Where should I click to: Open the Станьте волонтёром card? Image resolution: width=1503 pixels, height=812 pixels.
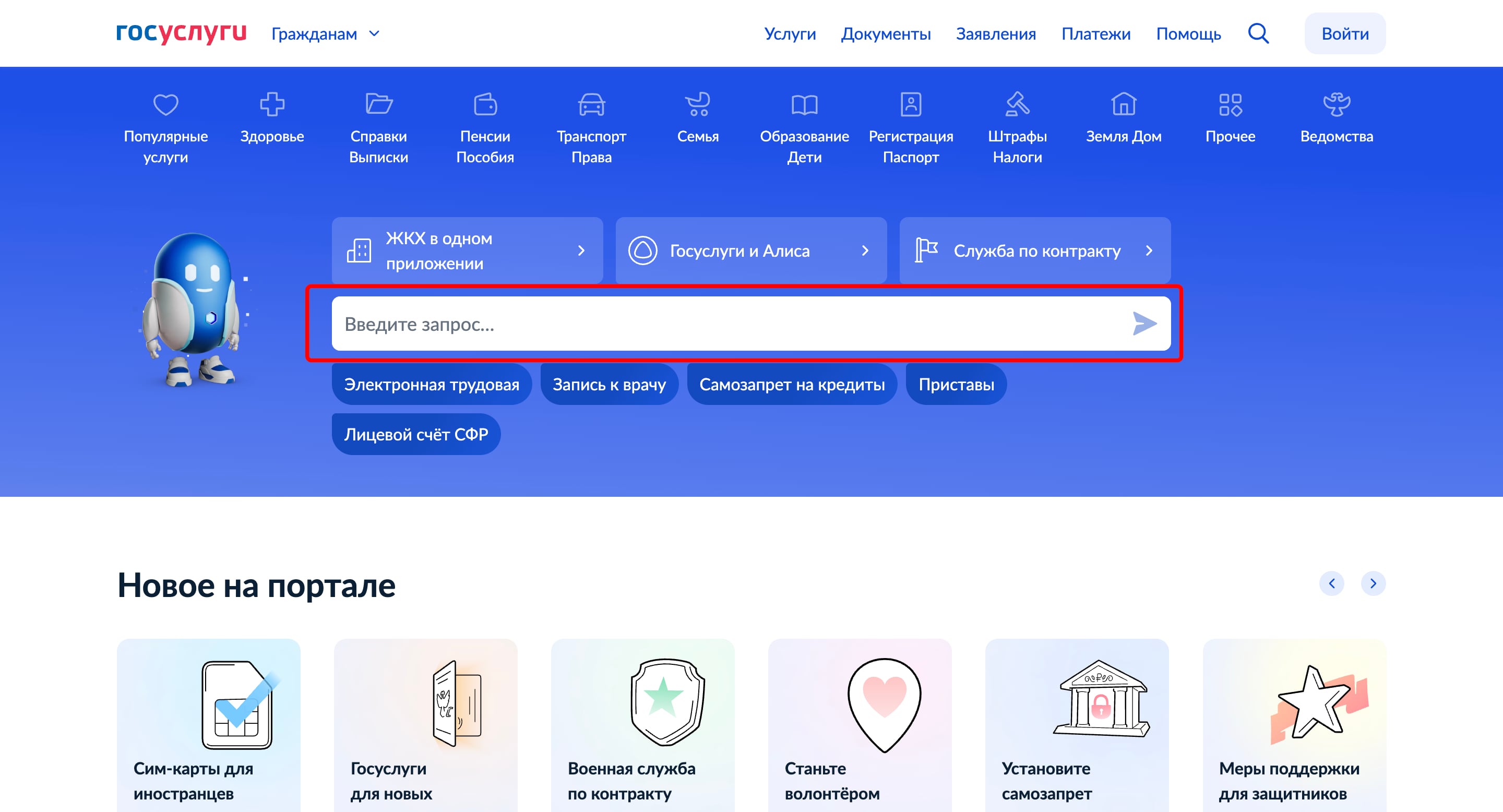[x=860, y=725]
